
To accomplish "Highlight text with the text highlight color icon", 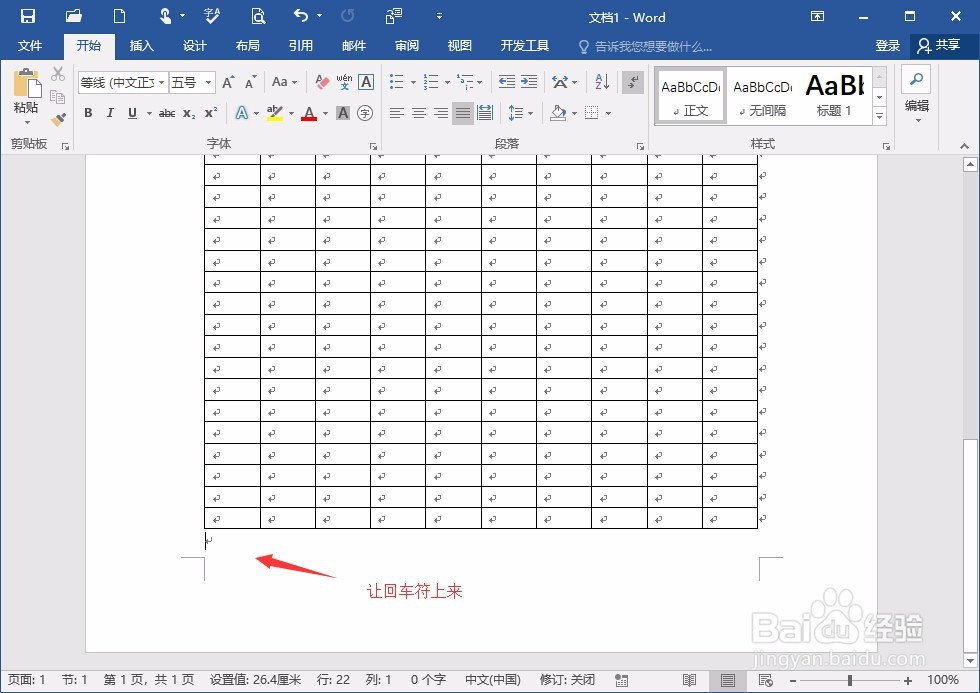I will point(275,113).
